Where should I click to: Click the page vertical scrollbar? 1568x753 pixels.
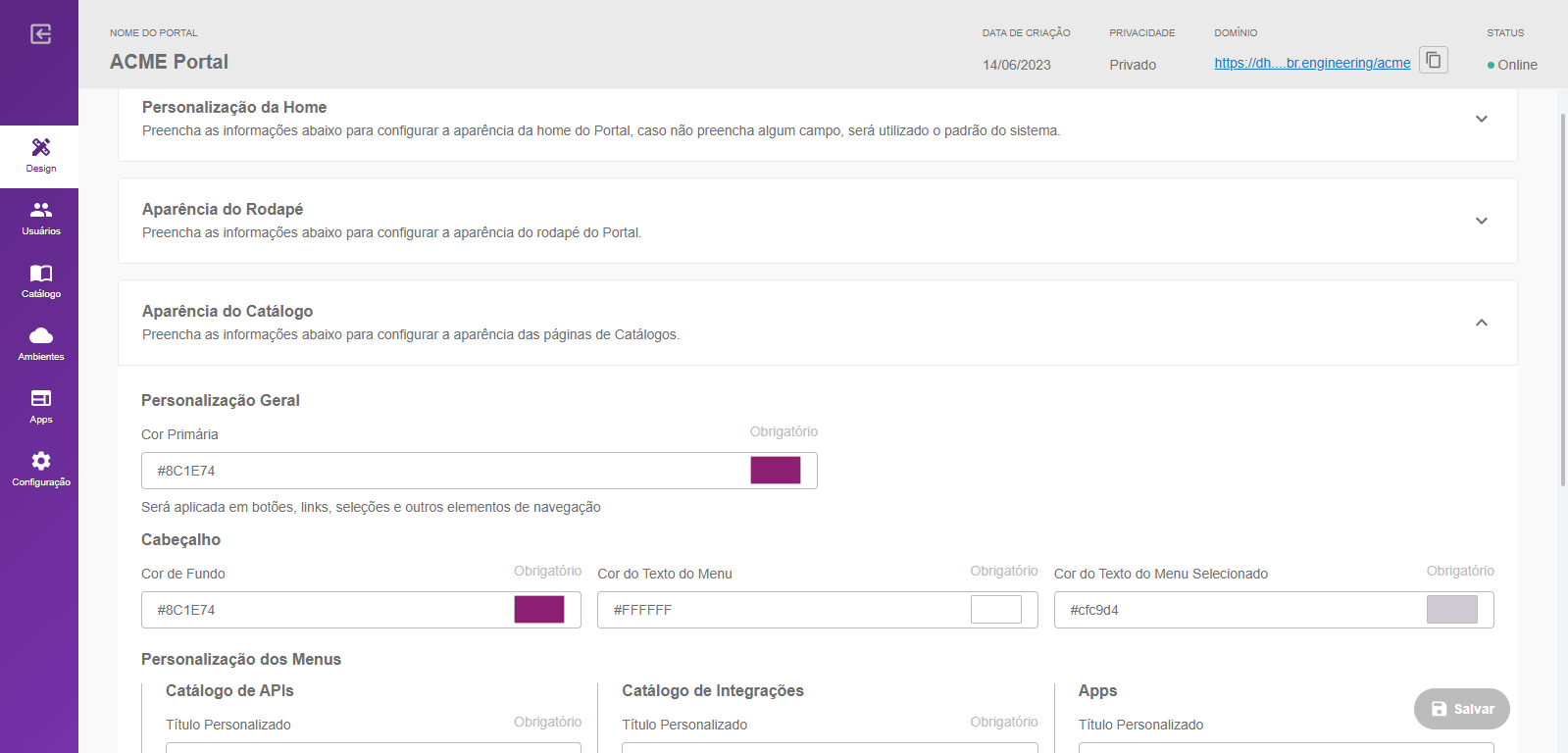coord(1562,294)
